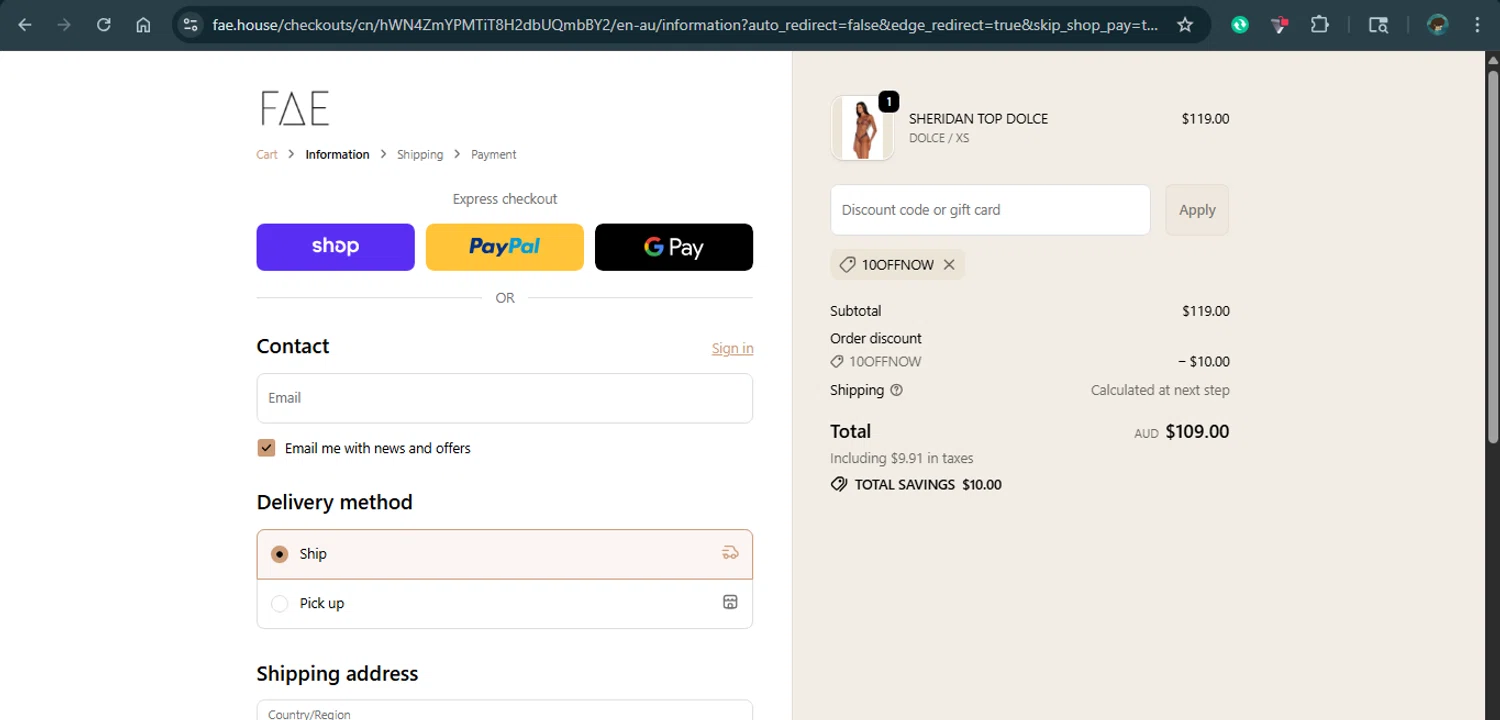Open the Extensions puzzle menu
Viewport: 1500px width, 720px height.
coord(1320,25)
